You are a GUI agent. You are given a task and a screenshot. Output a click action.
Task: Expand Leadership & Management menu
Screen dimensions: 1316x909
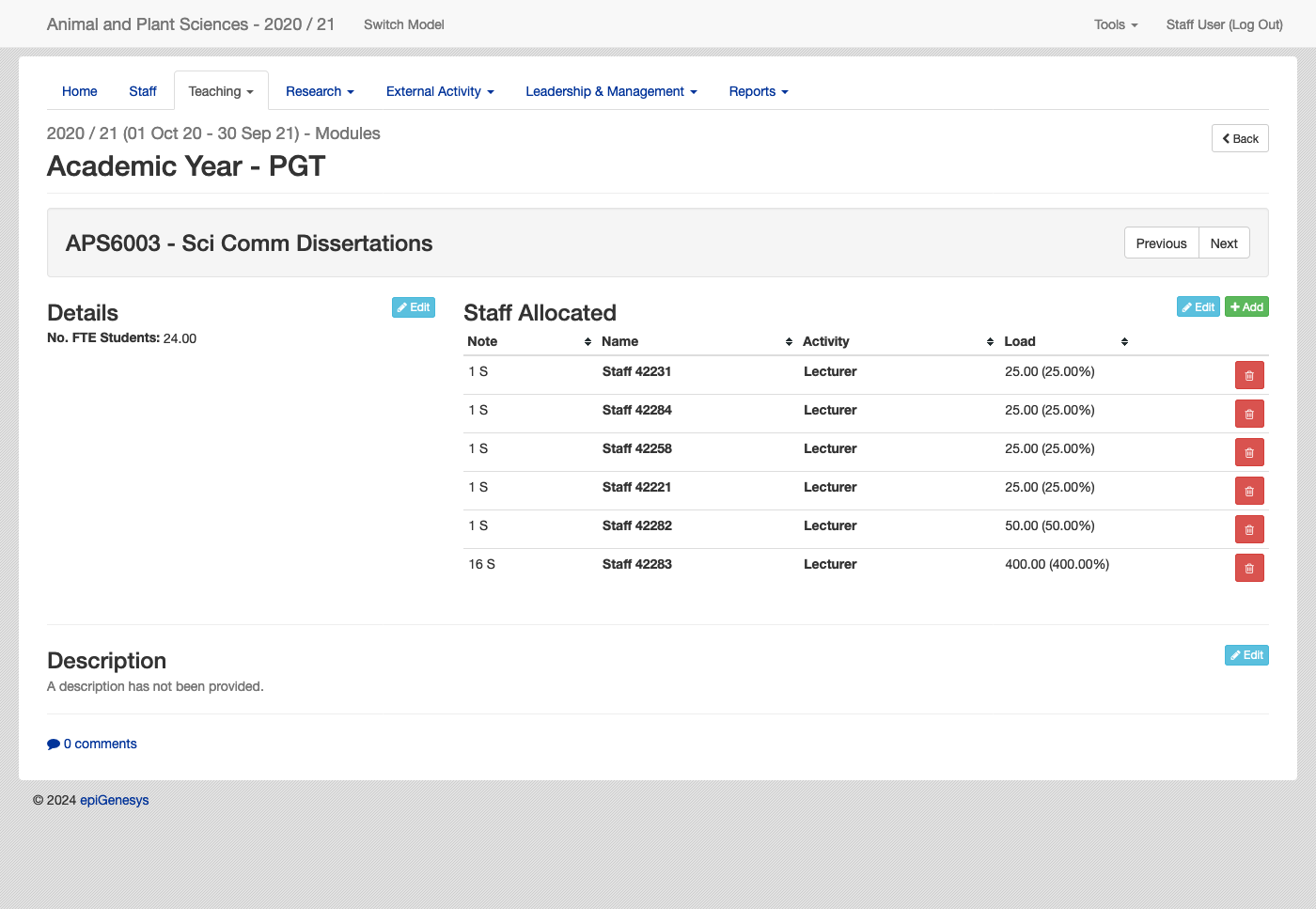click(x=611, y=91)
